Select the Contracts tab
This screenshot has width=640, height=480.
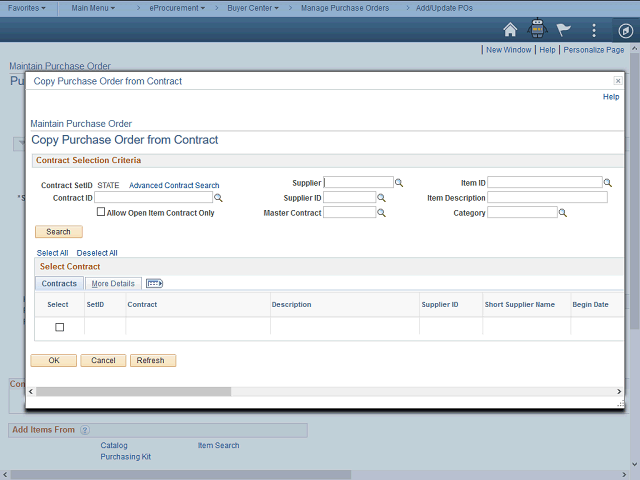(x=59, y=284)
